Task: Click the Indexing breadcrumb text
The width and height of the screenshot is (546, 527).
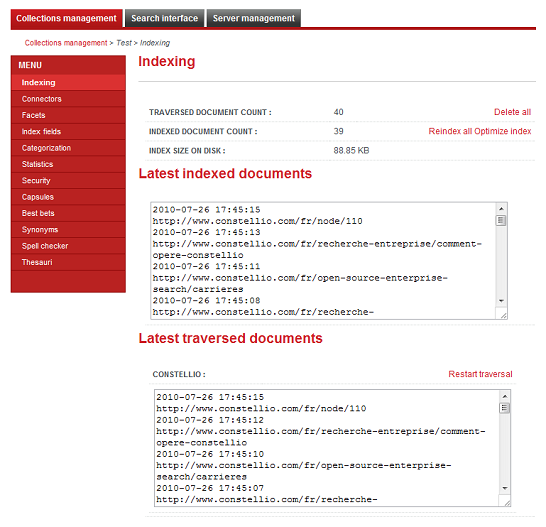Action: click(155, 43)
